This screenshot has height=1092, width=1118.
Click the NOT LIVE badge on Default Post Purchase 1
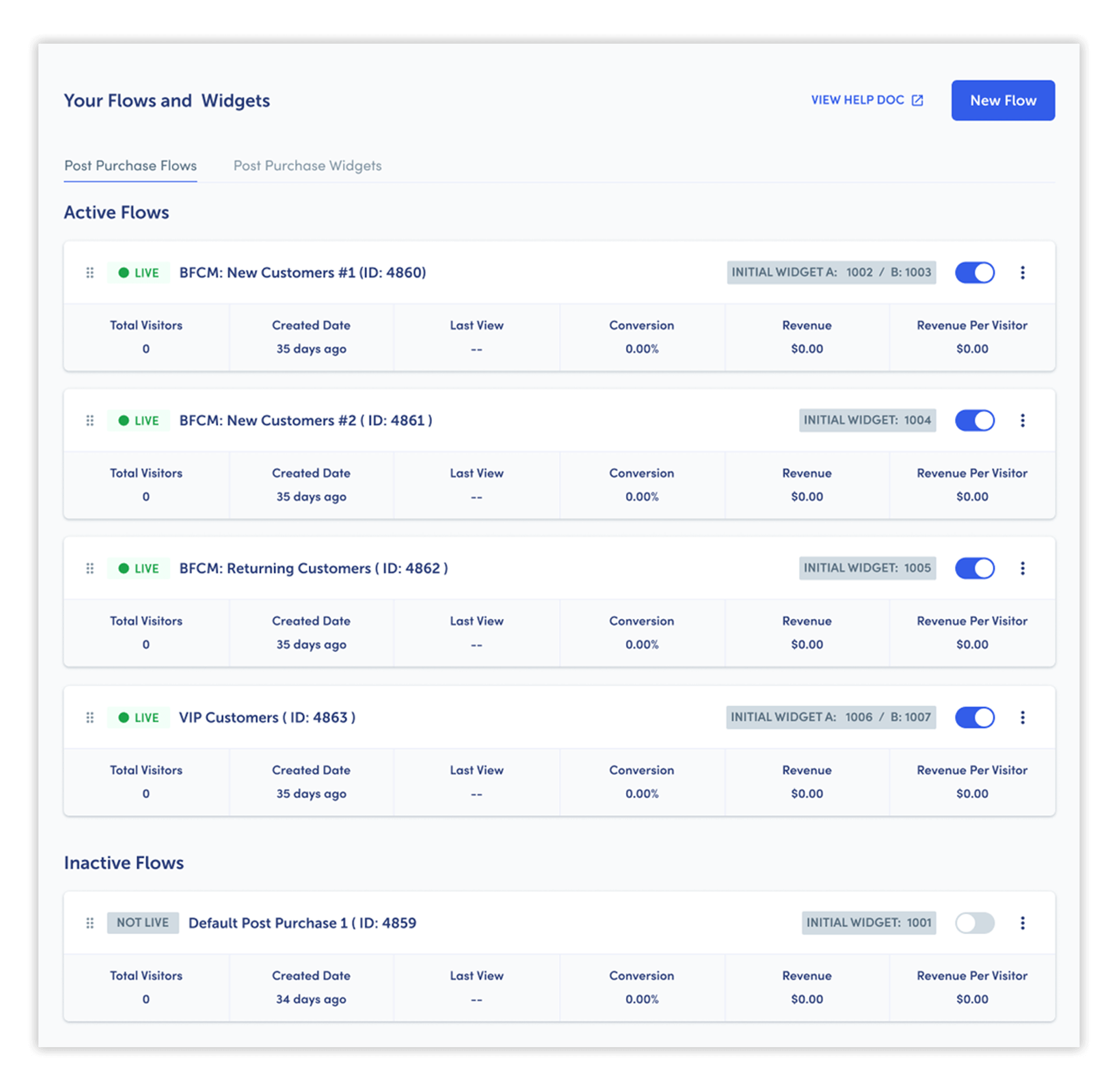pos(143,923)
